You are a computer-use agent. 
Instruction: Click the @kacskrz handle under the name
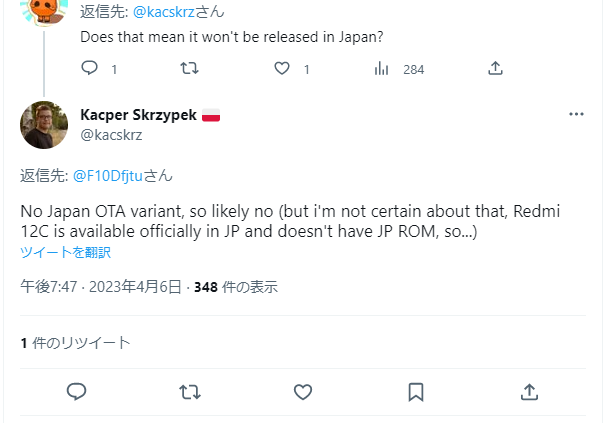[x=111, y=135]
